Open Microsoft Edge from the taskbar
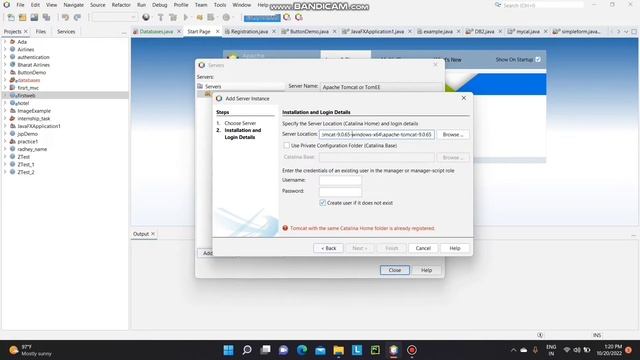This screenshot has width=640, height=360. click(302, 350)
